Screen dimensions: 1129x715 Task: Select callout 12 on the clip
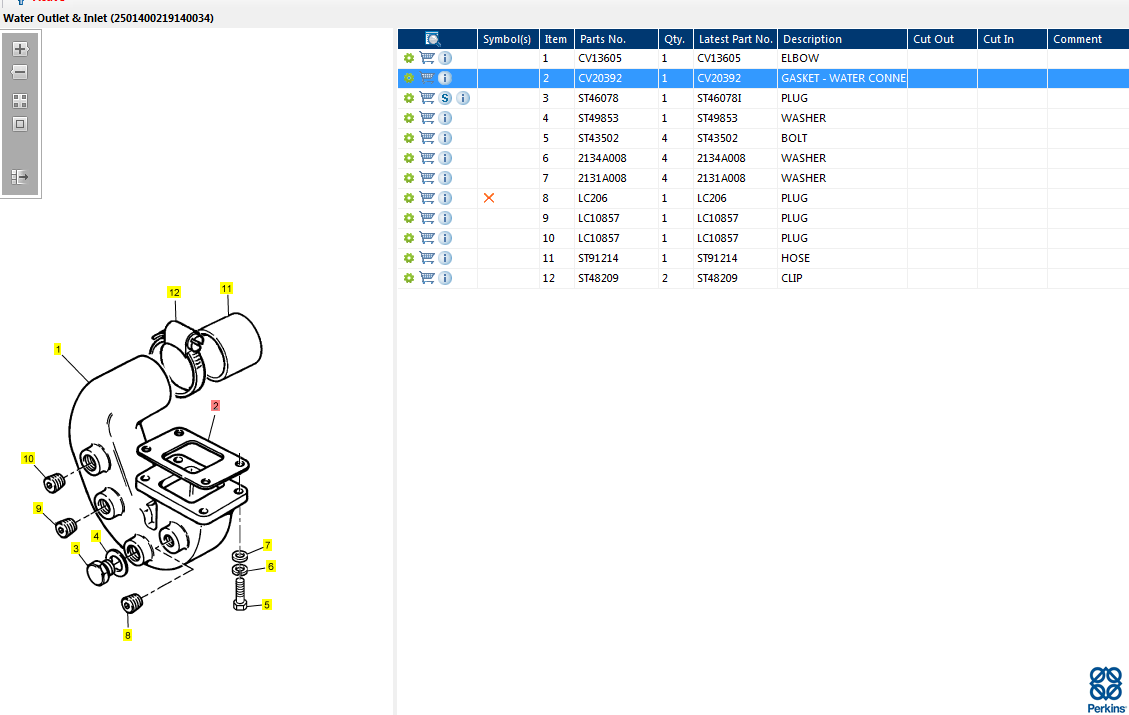174,292
